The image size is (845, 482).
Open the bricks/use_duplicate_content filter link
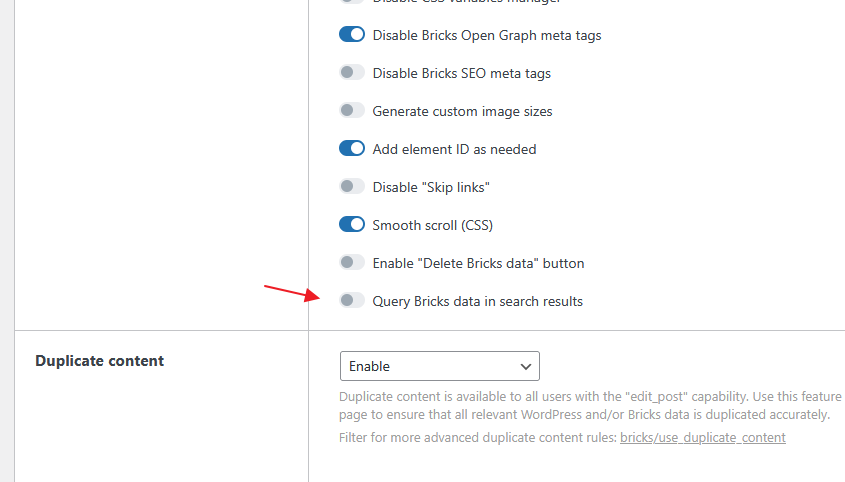click(x=703, y=437)
